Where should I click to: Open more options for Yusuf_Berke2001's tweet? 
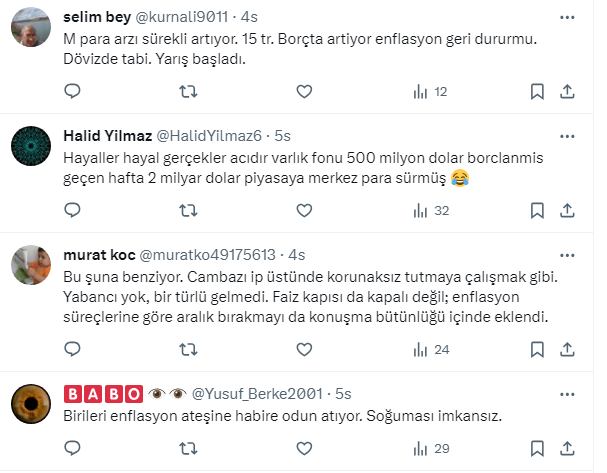[567, 392]
